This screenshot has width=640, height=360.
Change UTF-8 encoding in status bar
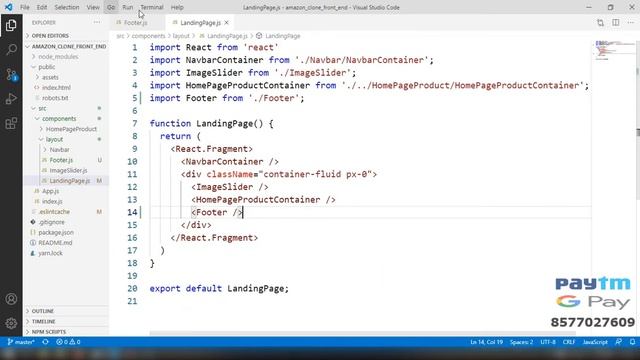548,342
